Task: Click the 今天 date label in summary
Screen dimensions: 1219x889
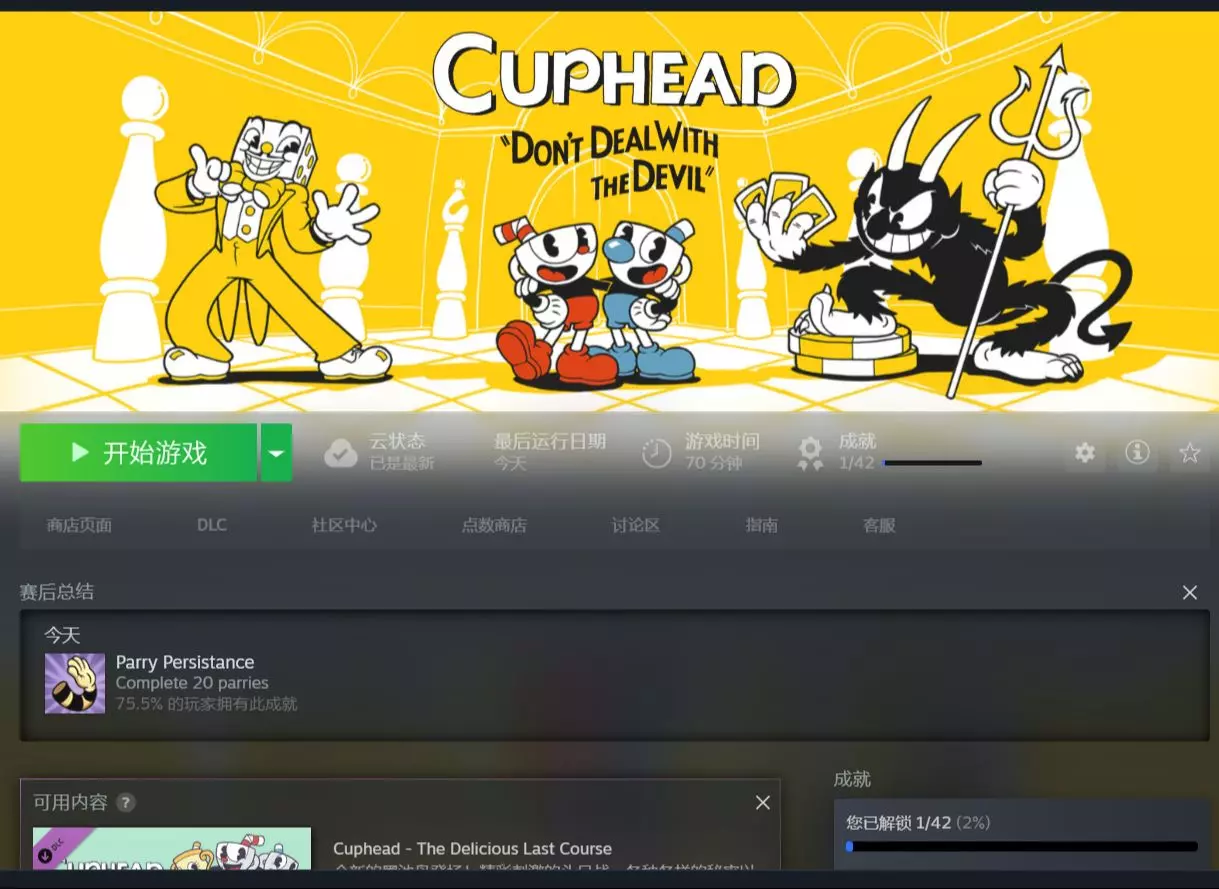Action: tap(62, 635)
